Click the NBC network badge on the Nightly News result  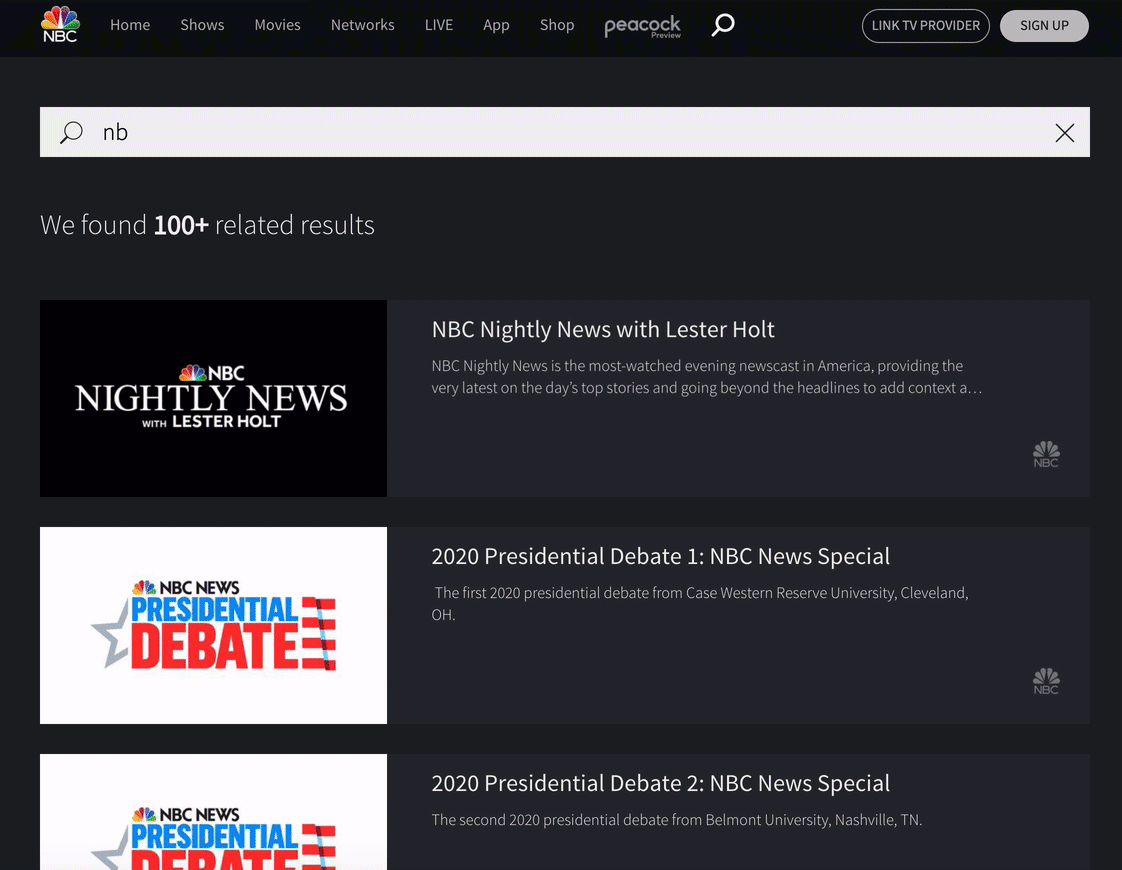click(1046, 454)
